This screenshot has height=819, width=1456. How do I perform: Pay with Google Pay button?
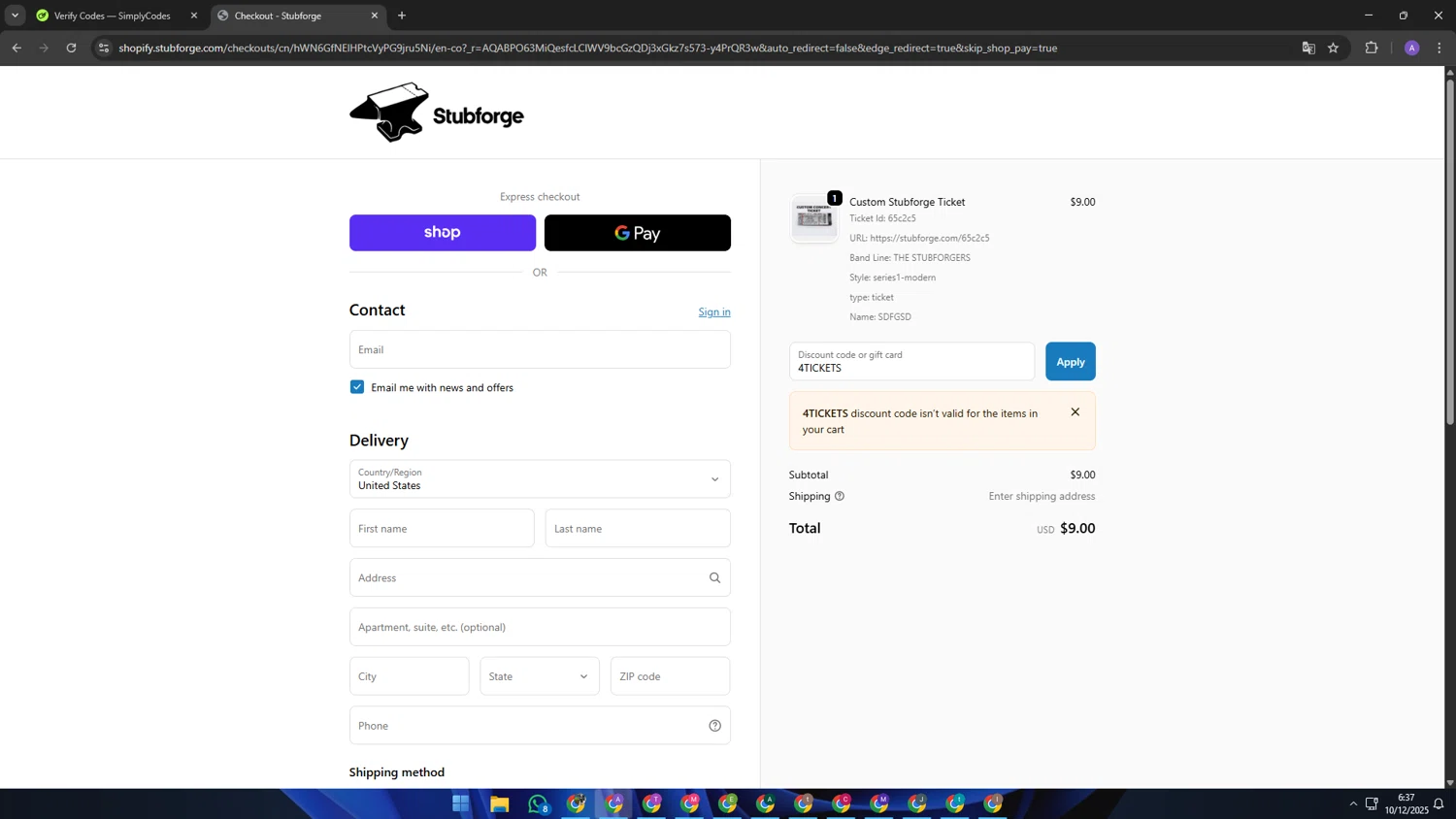click(638, 233)
